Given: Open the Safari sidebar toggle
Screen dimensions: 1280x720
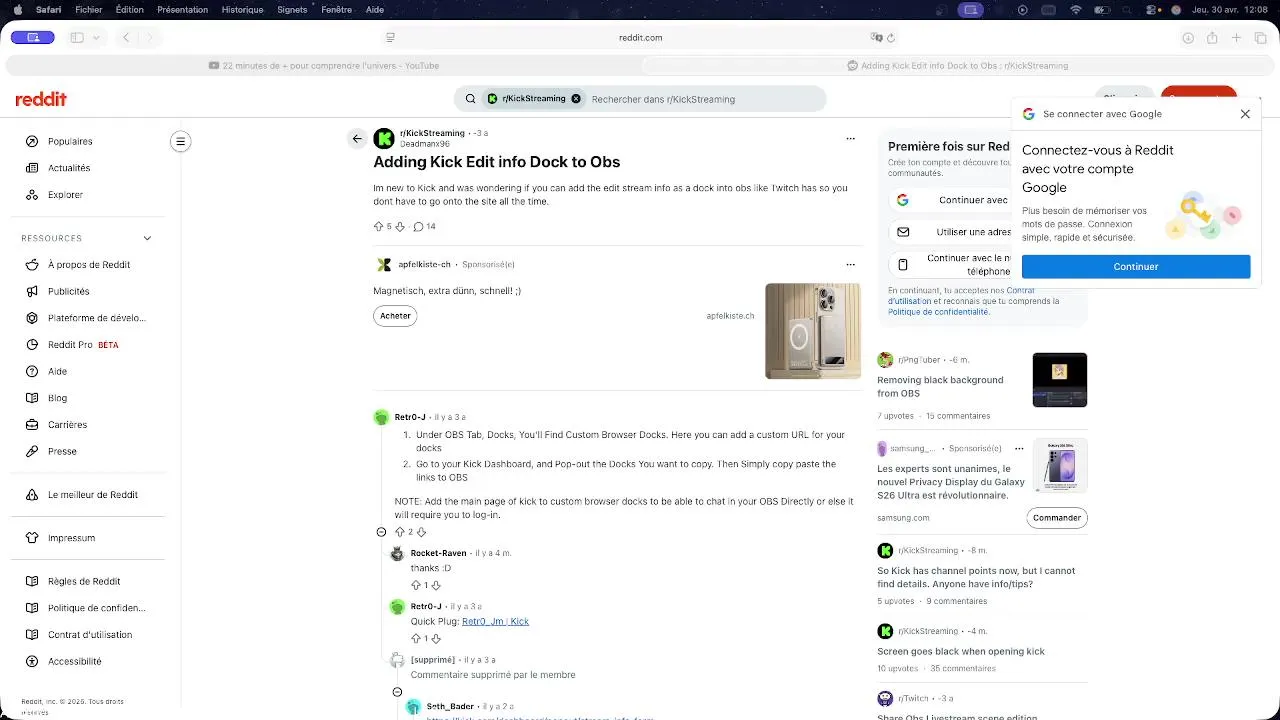Looking at the screenshot, I should pos(77,38).
